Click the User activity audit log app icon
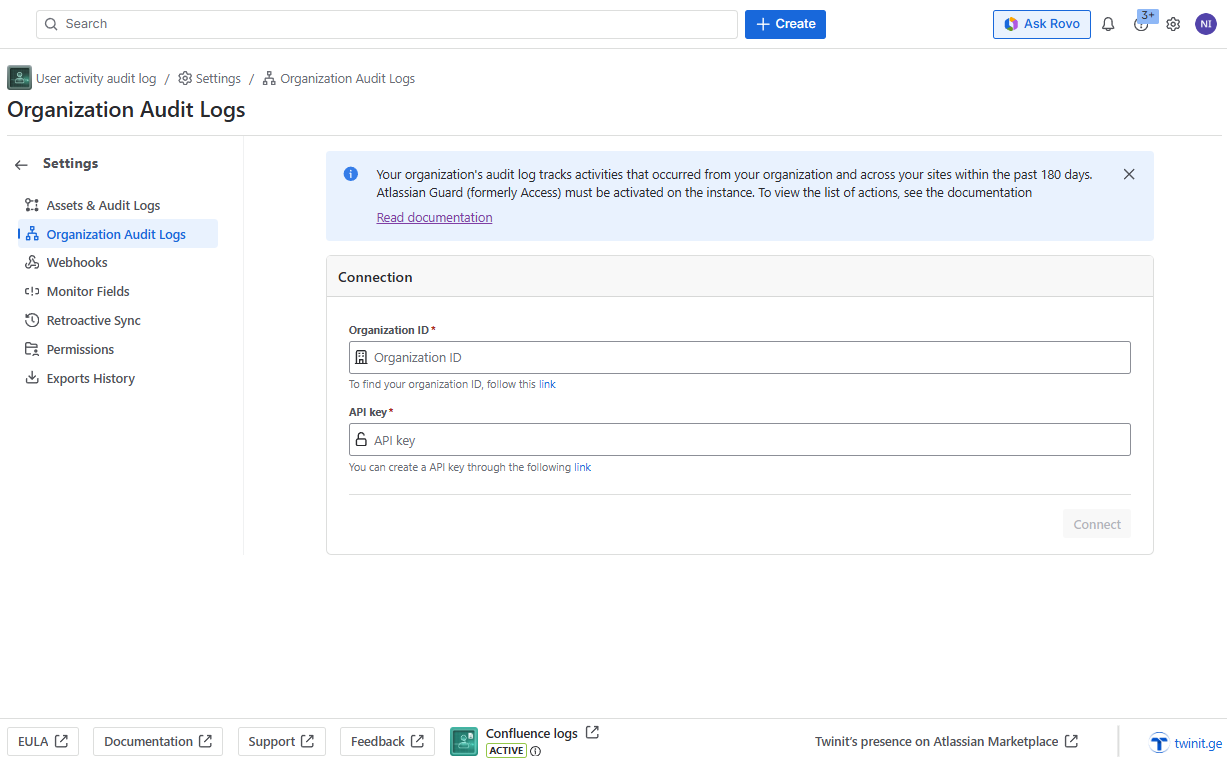 pyautogui.click(x=19, y=78)
